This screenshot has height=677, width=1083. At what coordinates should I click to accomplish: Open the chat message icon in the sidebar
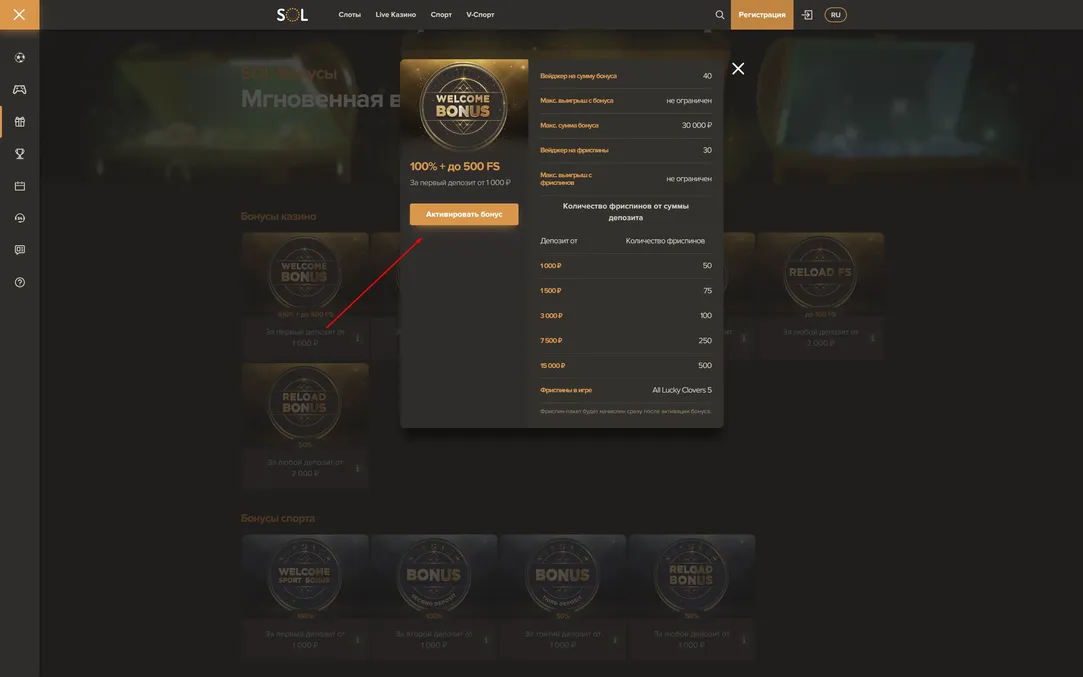click(x=19, y=250)
